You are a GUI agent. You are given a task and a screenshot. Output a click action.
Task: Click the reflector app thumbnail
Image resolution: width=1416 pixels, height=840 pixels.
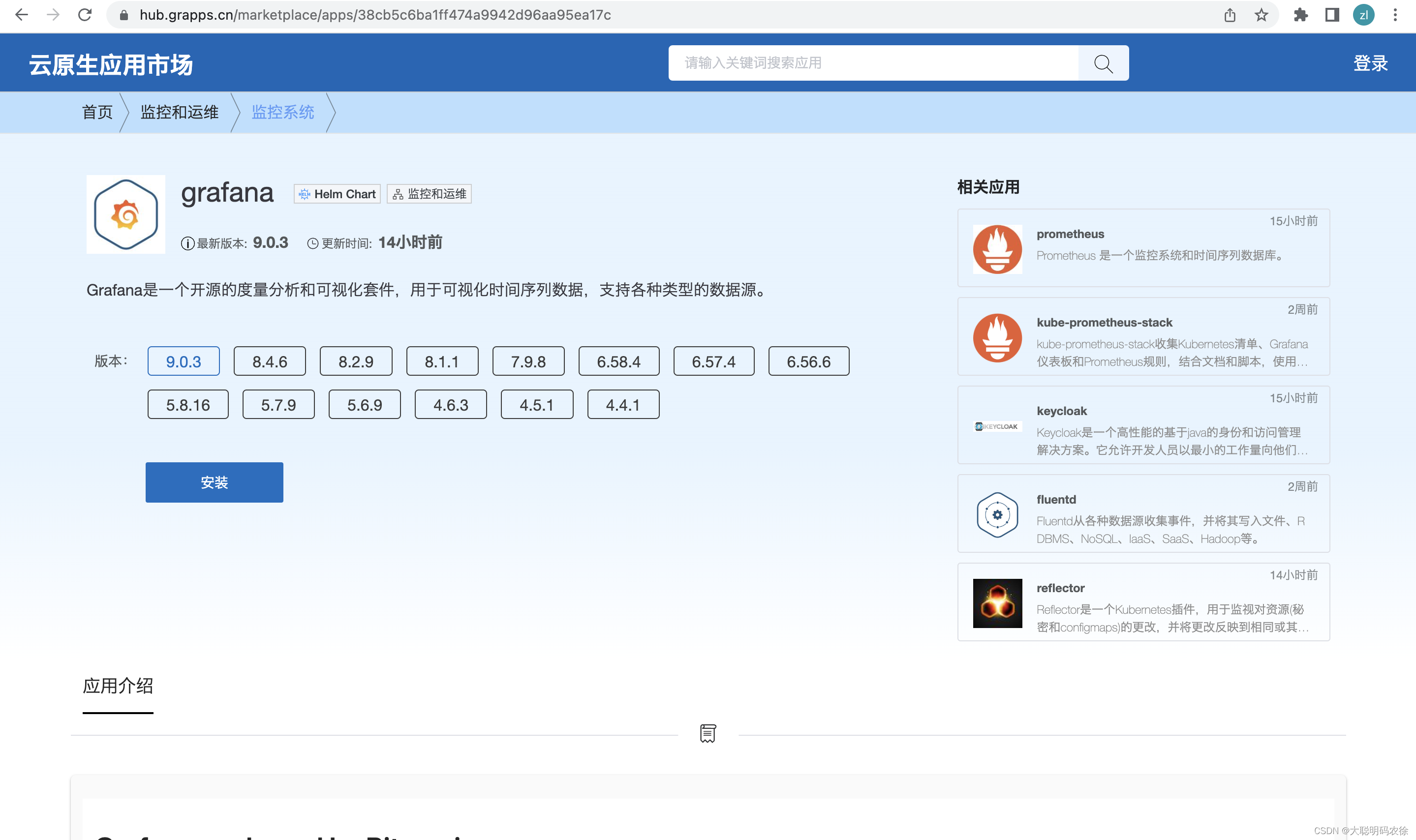(997, 603)
